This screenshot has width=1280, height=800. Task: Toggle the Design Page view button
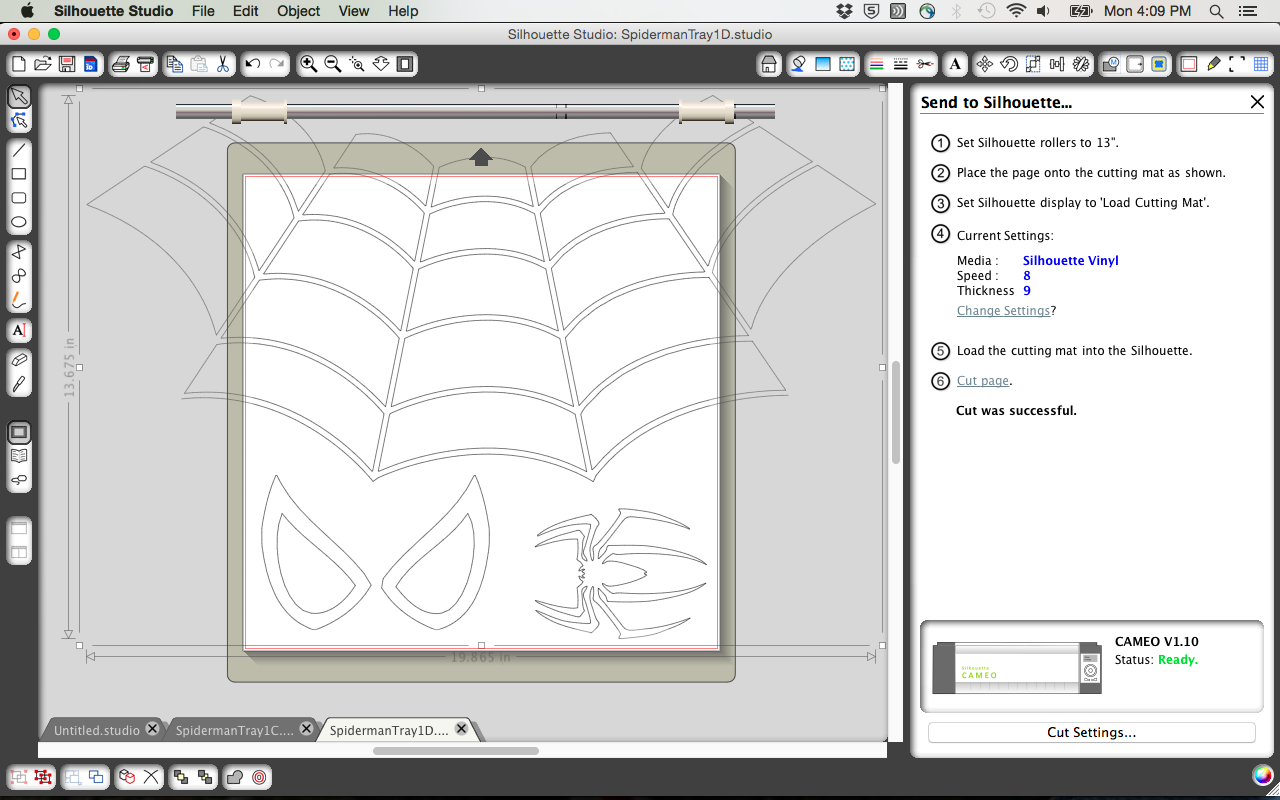pos(18,433)
